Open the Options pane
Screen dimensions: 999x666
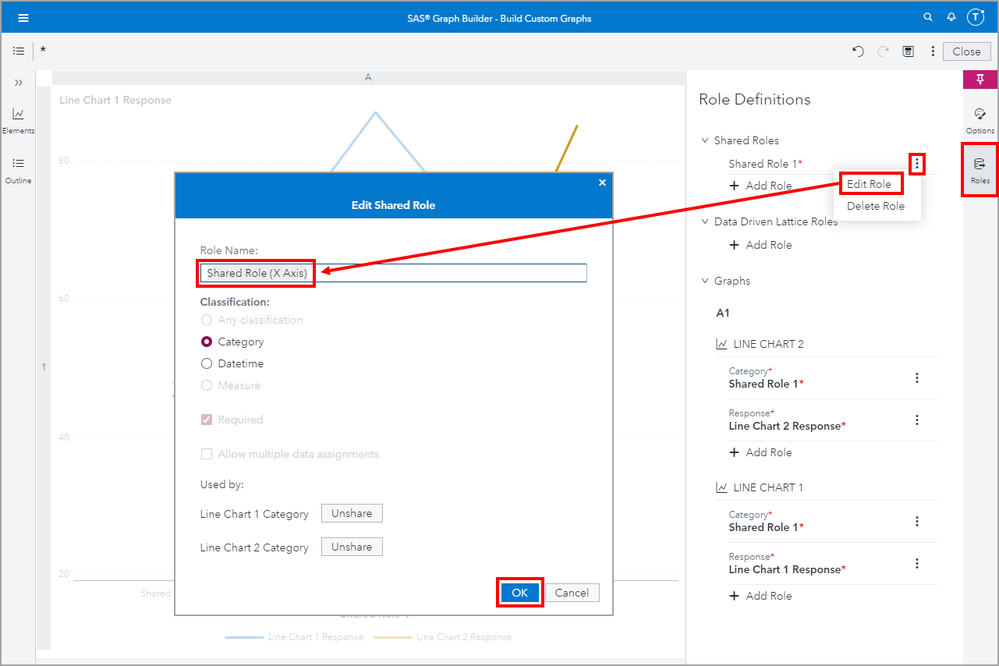[980, 120]
